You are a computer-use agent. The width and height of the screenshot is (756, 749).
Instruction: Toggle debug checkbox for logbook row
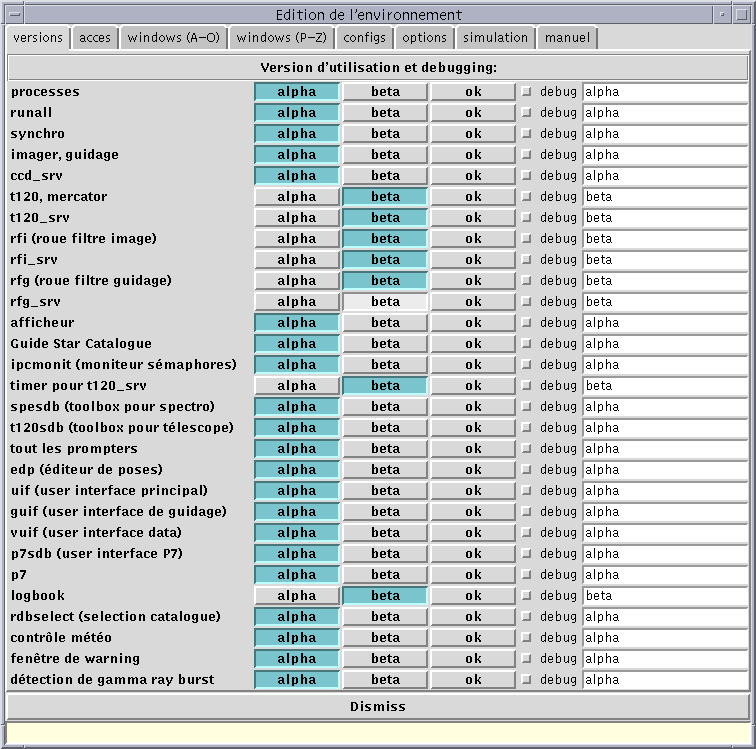(x=527, y=596)
